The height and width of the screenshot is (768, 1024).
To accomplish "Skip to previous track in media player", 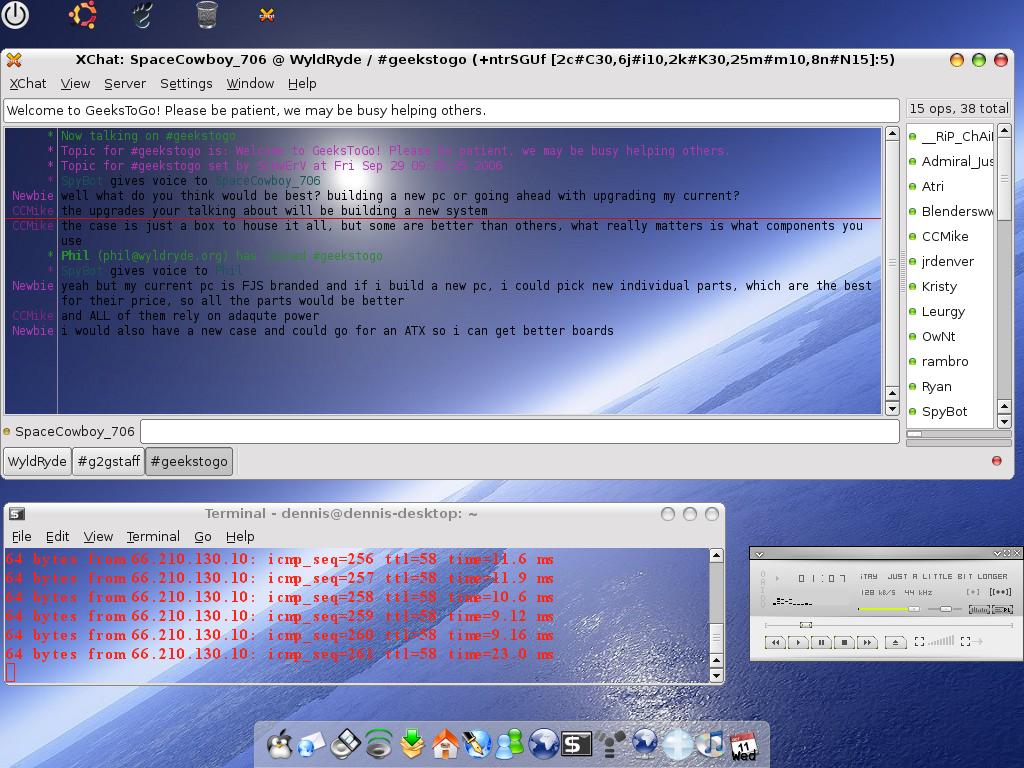I will (775, 643).
